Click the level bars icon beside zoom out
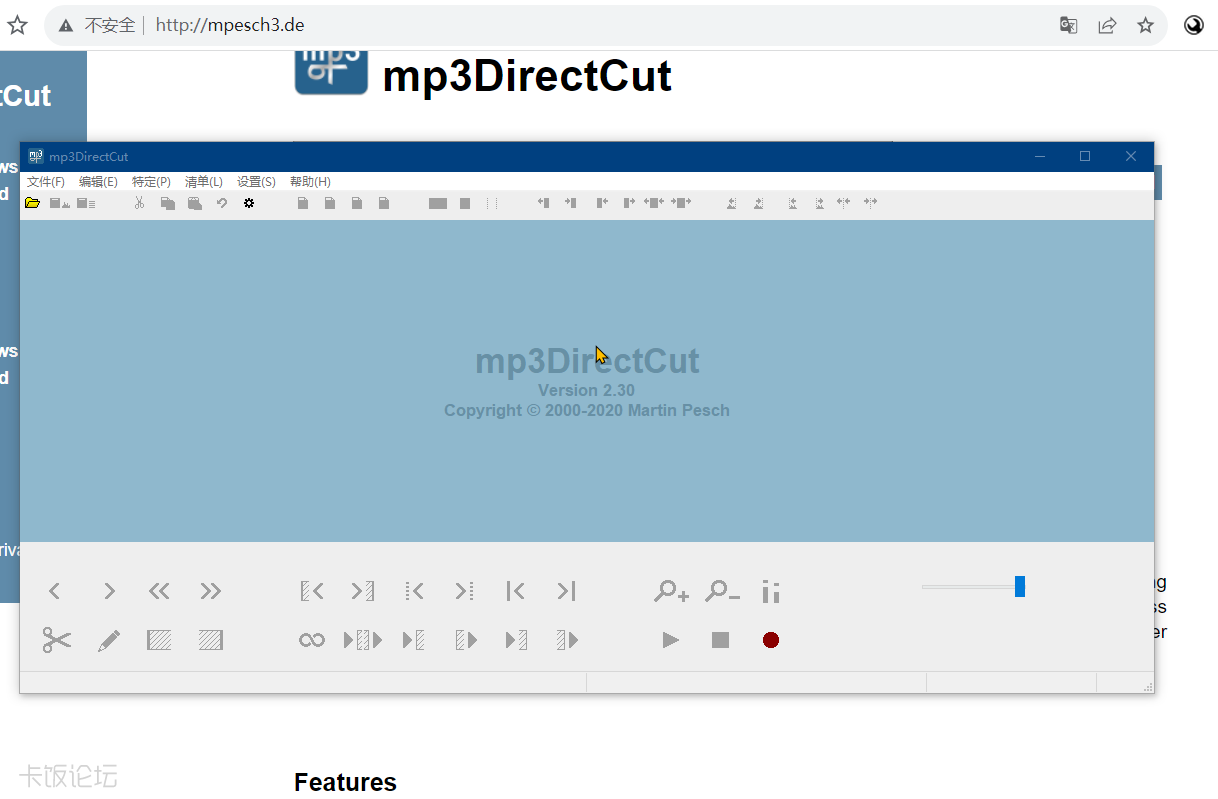The image size is (1218, 799). [x=770, y=591]
